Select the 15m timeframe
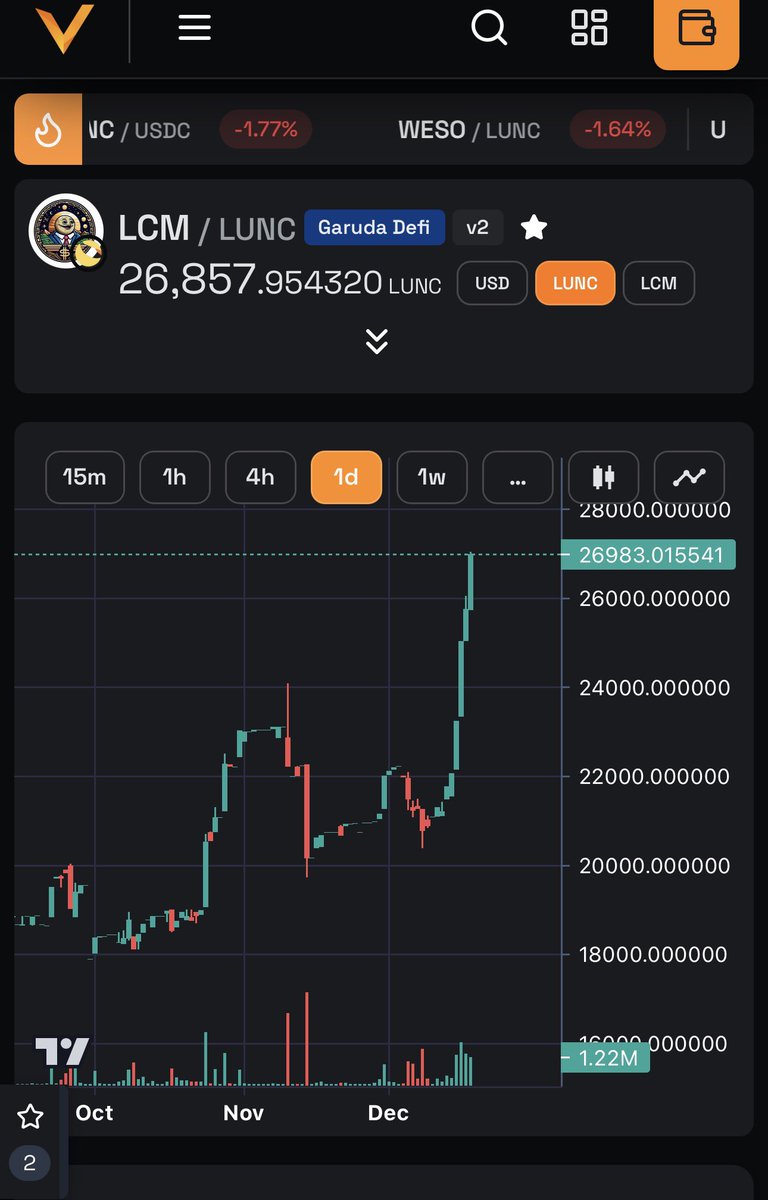 pos(85,477)
